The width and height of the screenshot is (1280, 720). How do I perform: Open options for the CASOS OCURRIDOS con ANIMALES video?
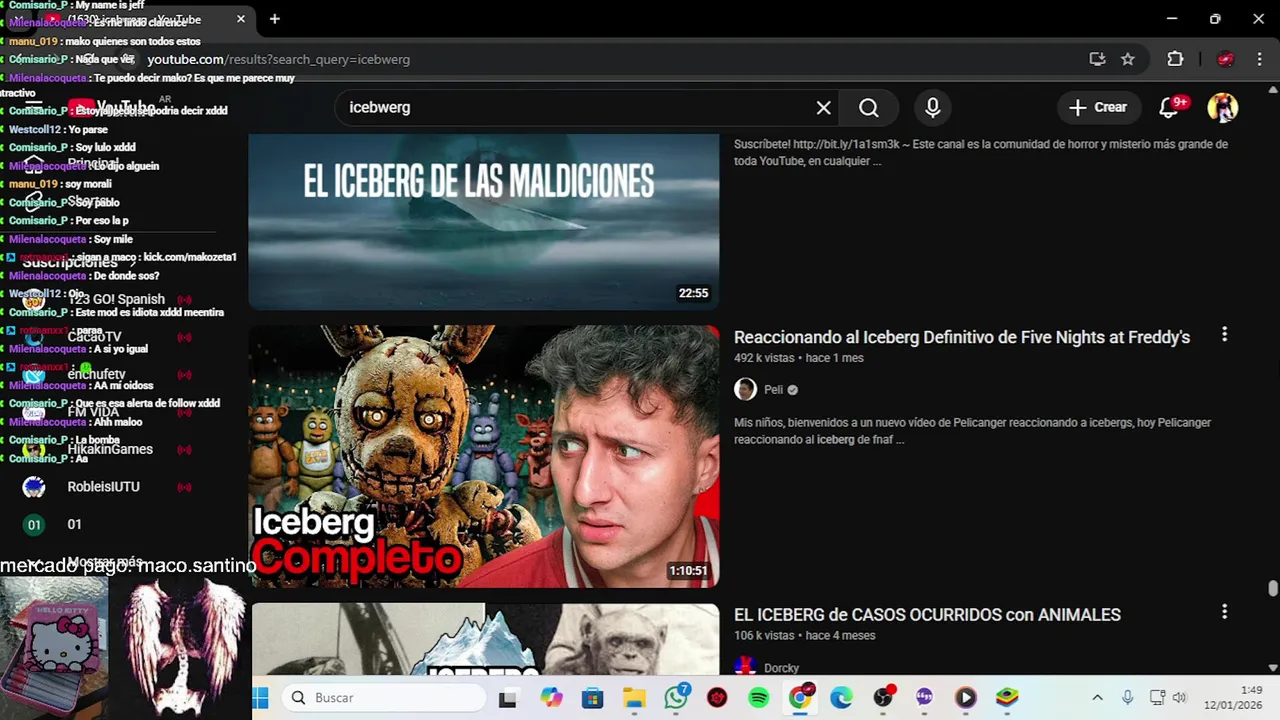[x=1224, y=612]
